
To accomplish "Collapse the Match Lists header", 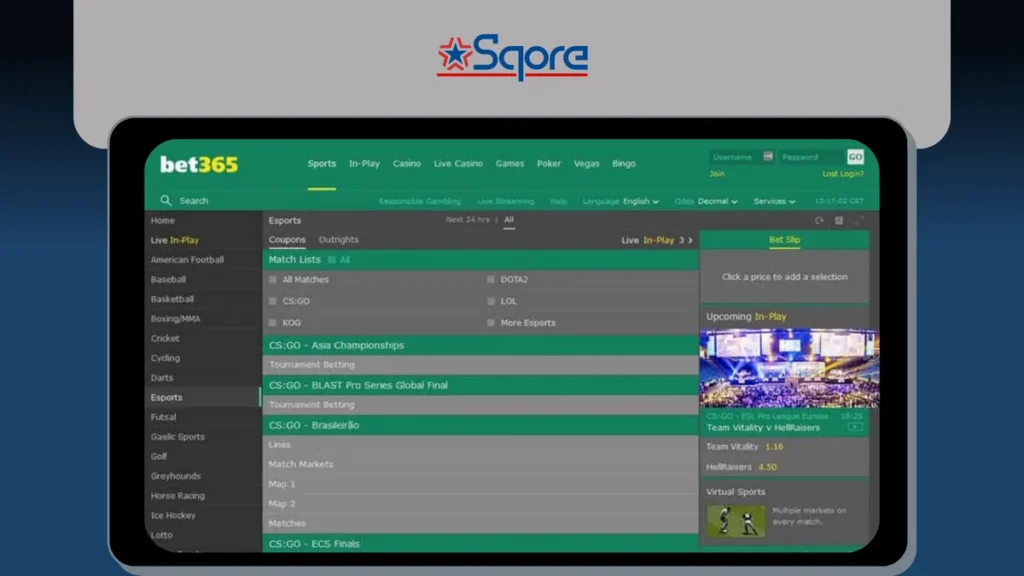I will [481, 260].
